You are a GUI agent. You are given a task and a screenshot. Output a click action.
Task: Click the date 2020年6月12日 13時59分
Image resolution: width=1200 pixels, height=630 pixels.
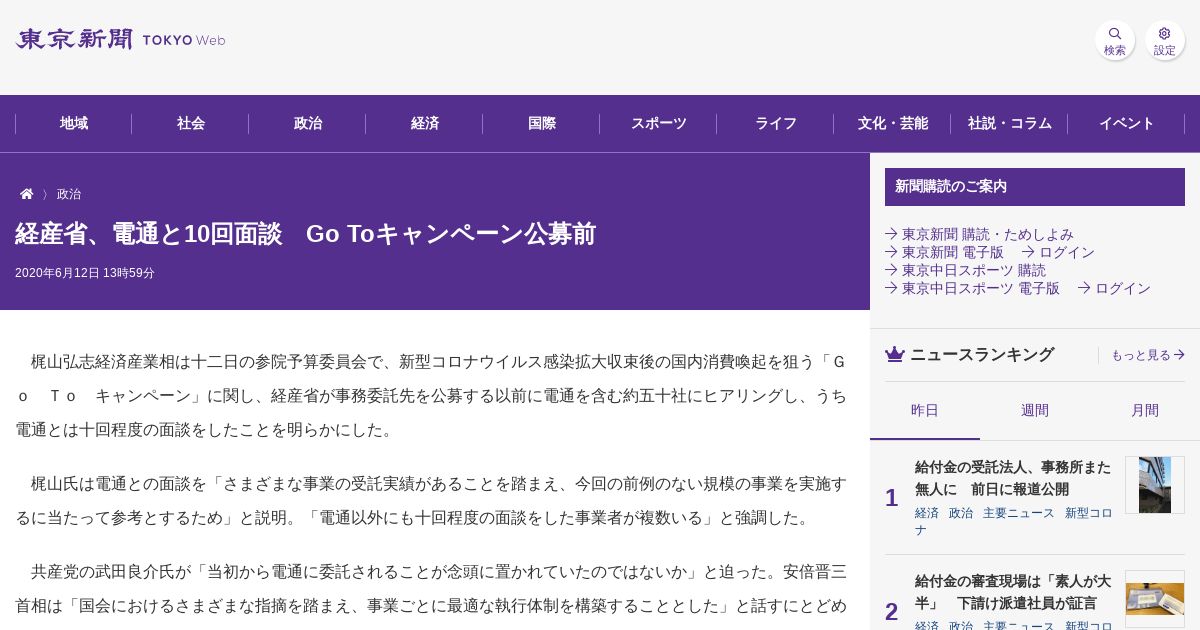point(85,273)
